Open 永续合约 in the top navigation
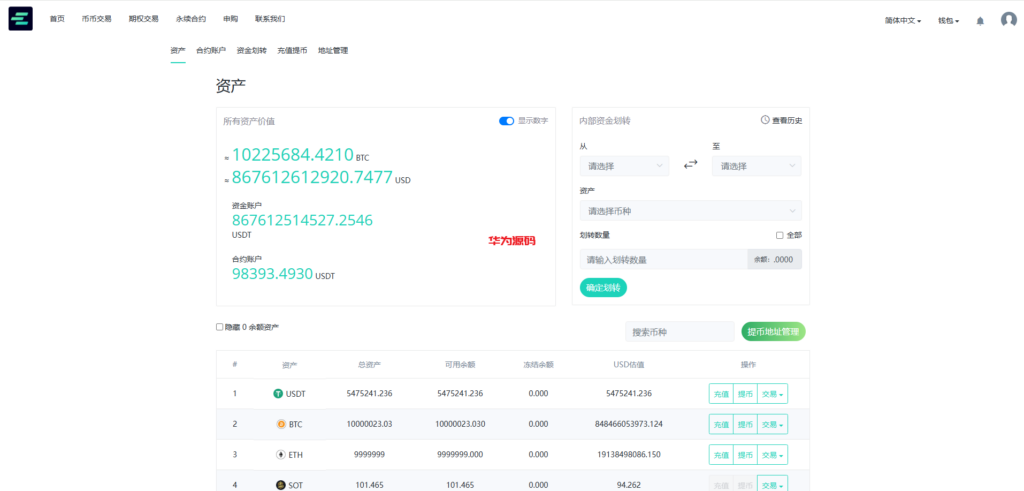Screen dimensions: 1024x491 click(x=191, y=19)
